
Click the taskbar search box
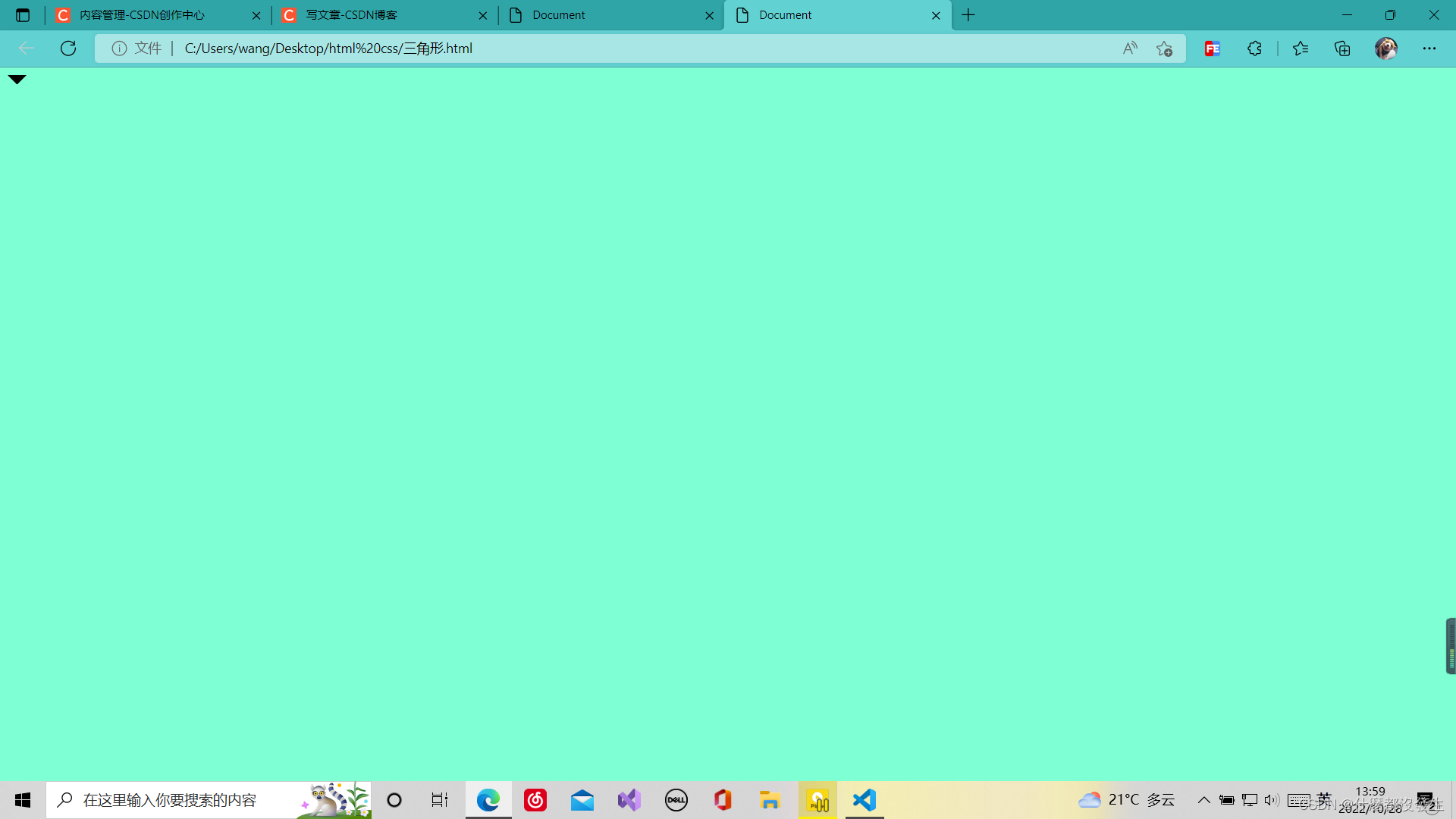209,800
